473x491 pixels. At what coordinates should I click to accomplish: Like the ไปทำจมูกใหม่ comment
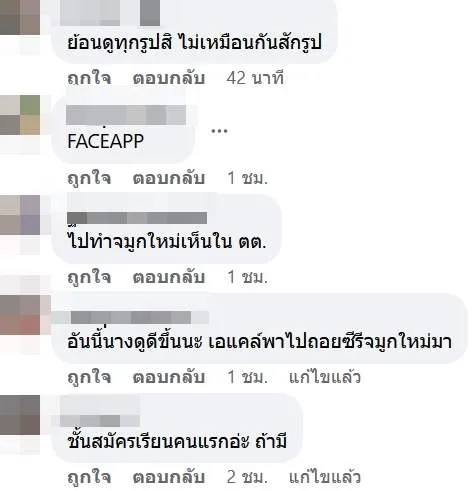[89, 277]
